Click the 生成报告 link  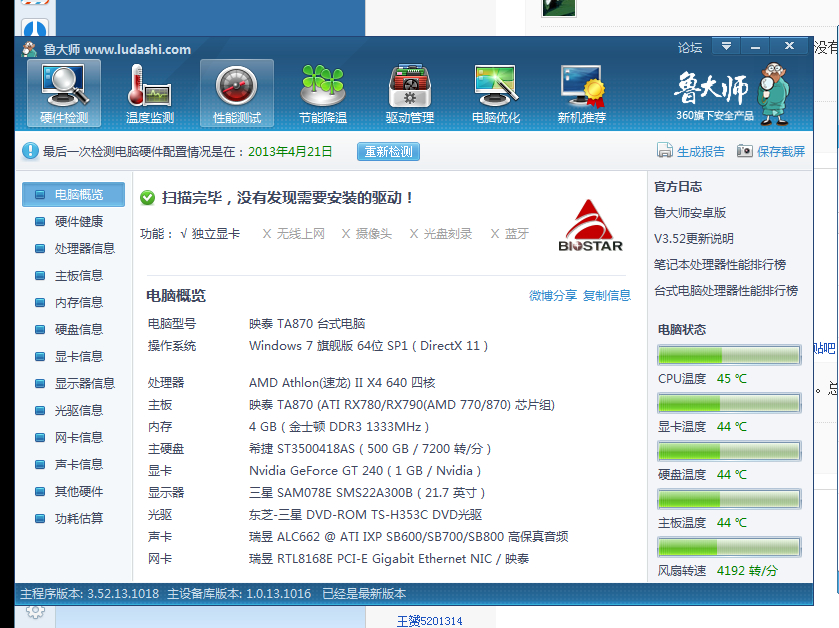[700, 151]
